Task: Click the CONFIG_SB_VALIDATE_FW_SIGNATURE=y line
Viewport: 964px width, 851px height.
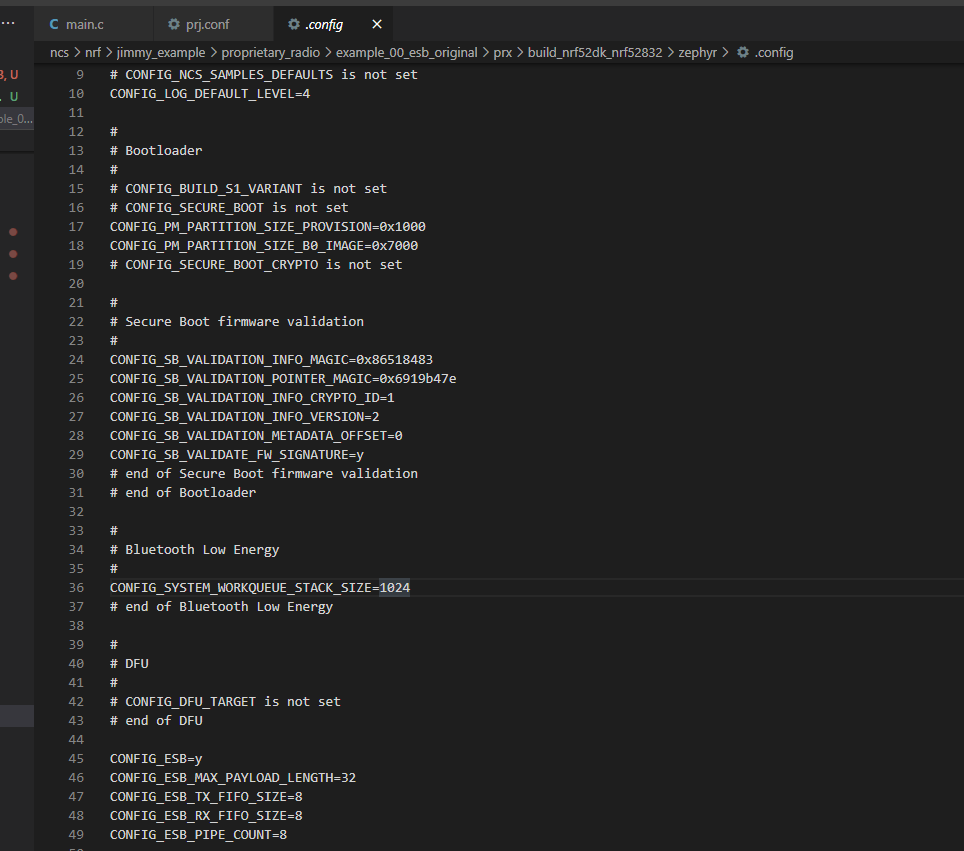Action: point(237,455)
